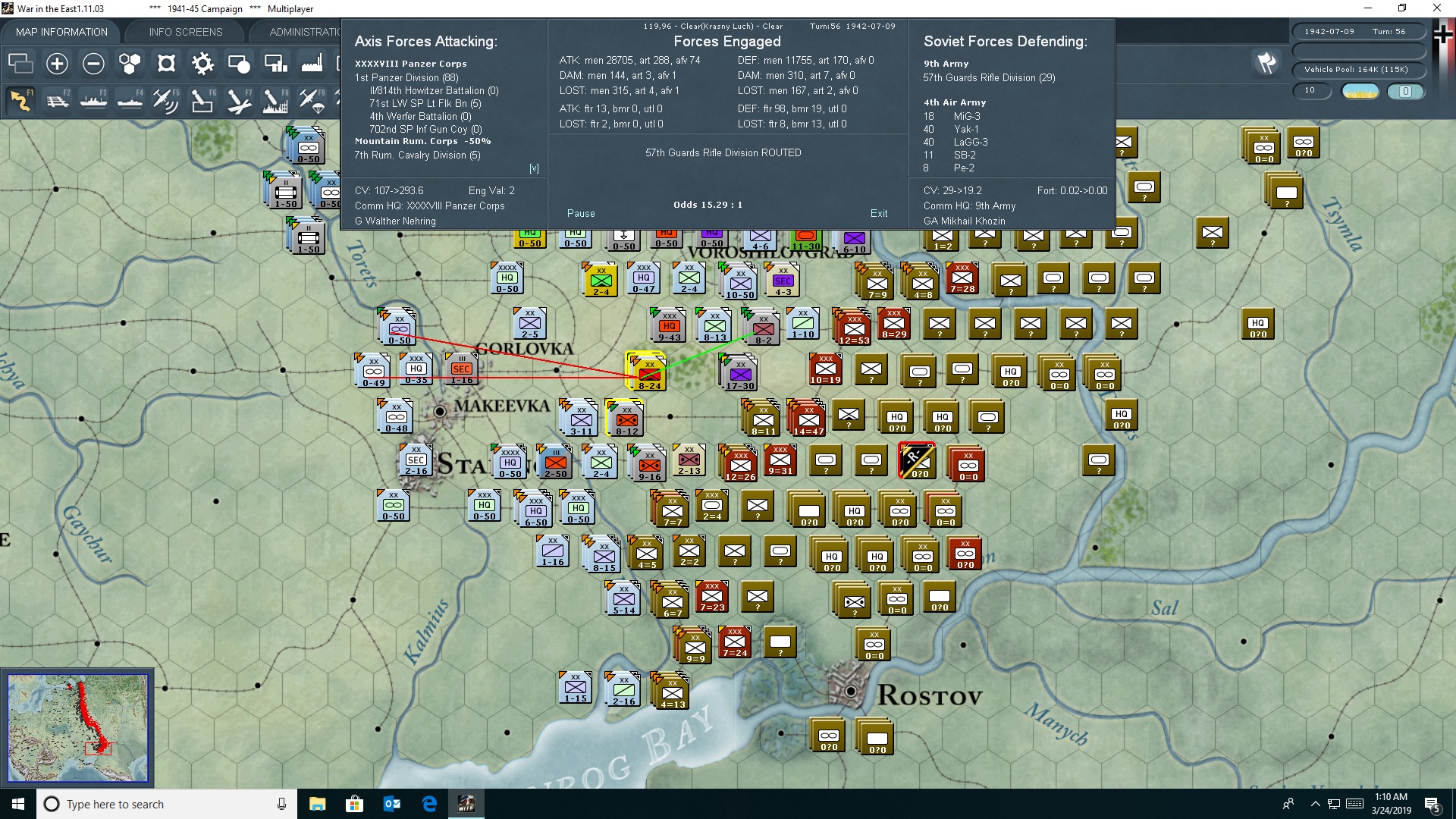This screenshot has width=1456, height=819.
Task: Click the zoom out minus icon
Action: click(93, 64)
